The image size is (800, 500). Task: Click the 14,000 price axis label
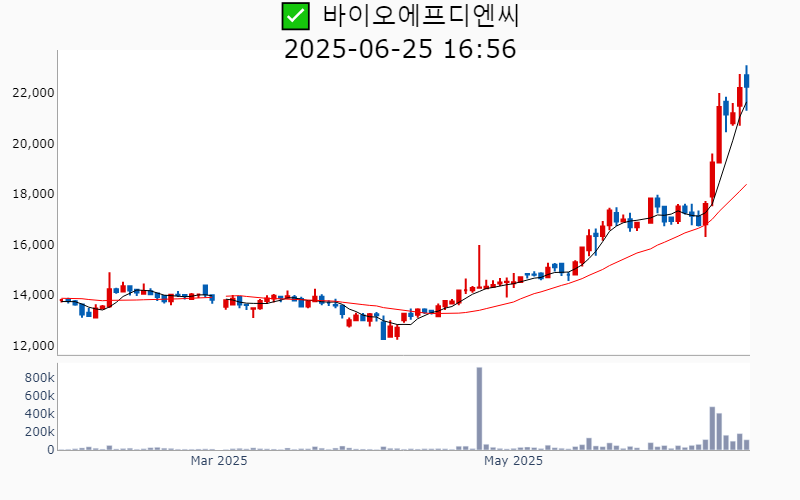(x=33, y=295)
